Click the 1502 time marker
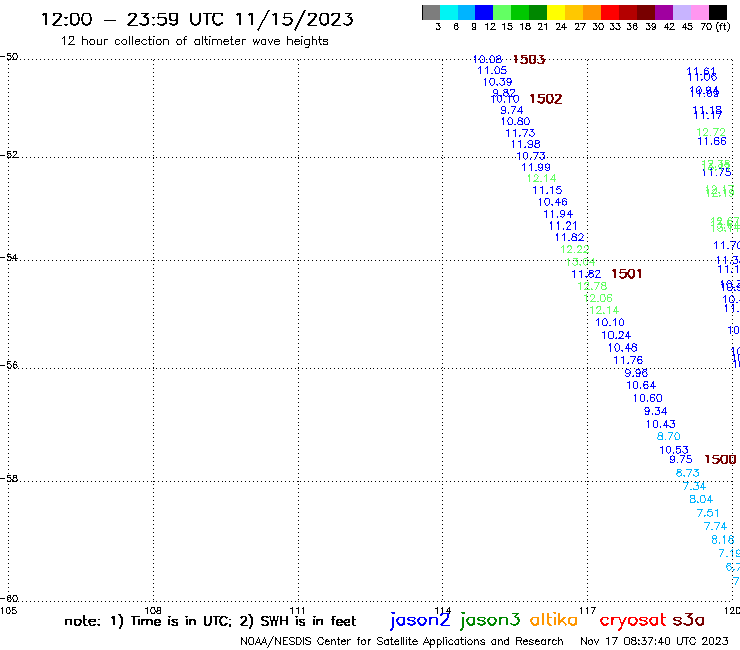 click(x=546, y=99)
